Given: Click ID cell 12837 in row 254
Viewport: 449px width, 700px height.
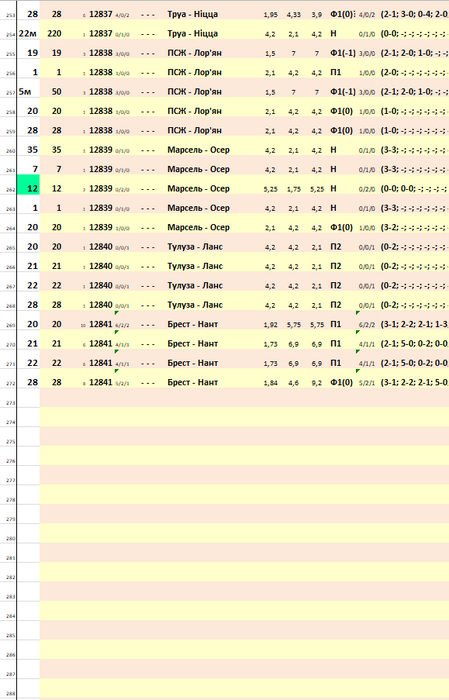Looking at the screenshot, I should (100, 33).
